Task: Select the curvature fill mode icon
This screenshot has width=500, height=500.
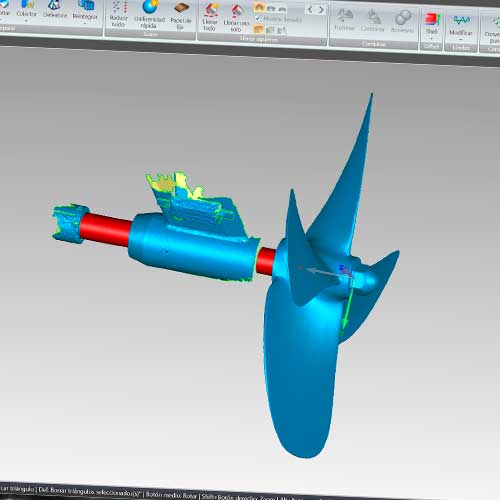Action: click(259, 8)
